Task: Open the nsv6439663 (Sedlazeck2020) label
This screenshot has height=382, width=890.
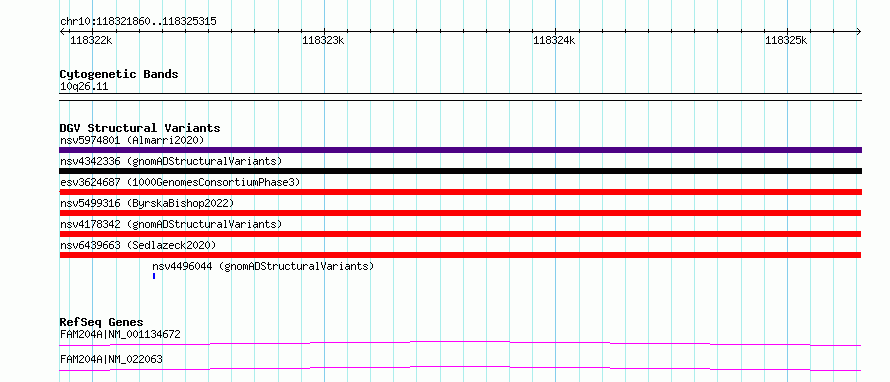Action: pos(138,245)
